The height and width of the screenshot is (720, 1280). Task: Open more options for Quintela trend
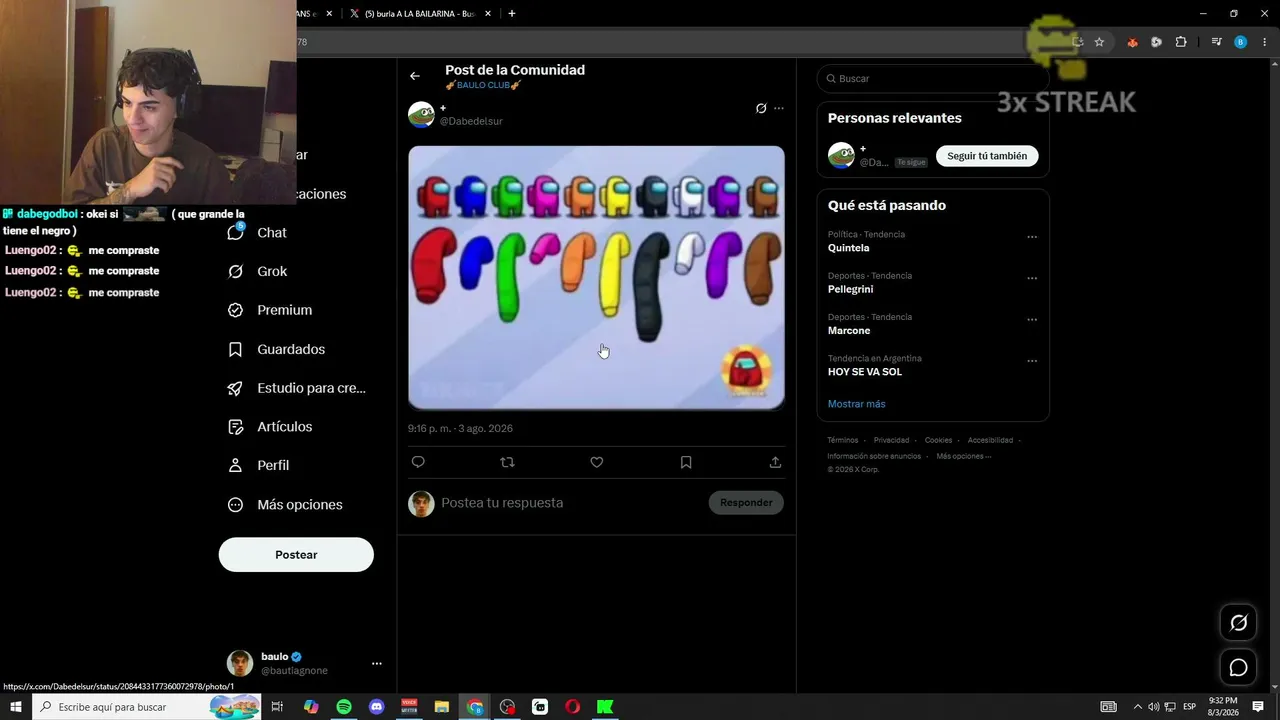pos(1032,238)
